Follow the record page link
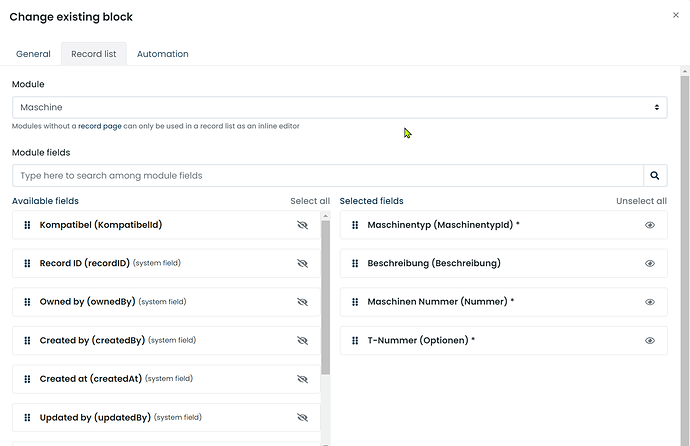This screenshot has width=690, height=446. 100,126
